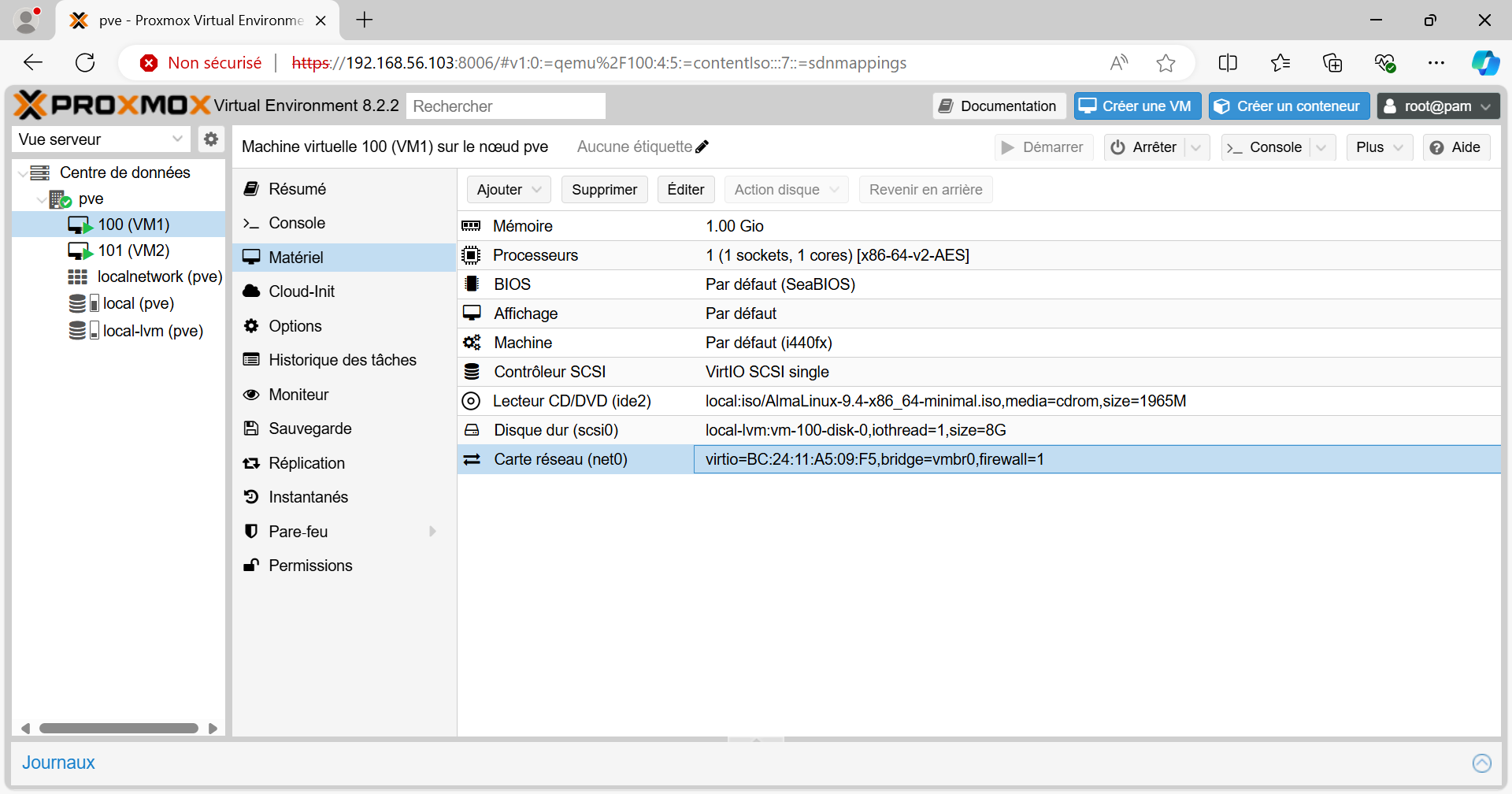Open Historique des tâches
This screenshot has width=1512, height=794.
[x=344, y=360]
